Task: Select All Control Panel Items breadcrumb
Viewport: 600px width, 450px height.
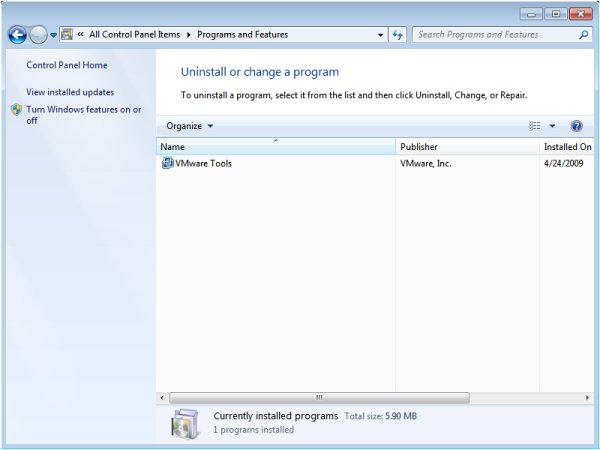Action: click(x=135, y=34)
